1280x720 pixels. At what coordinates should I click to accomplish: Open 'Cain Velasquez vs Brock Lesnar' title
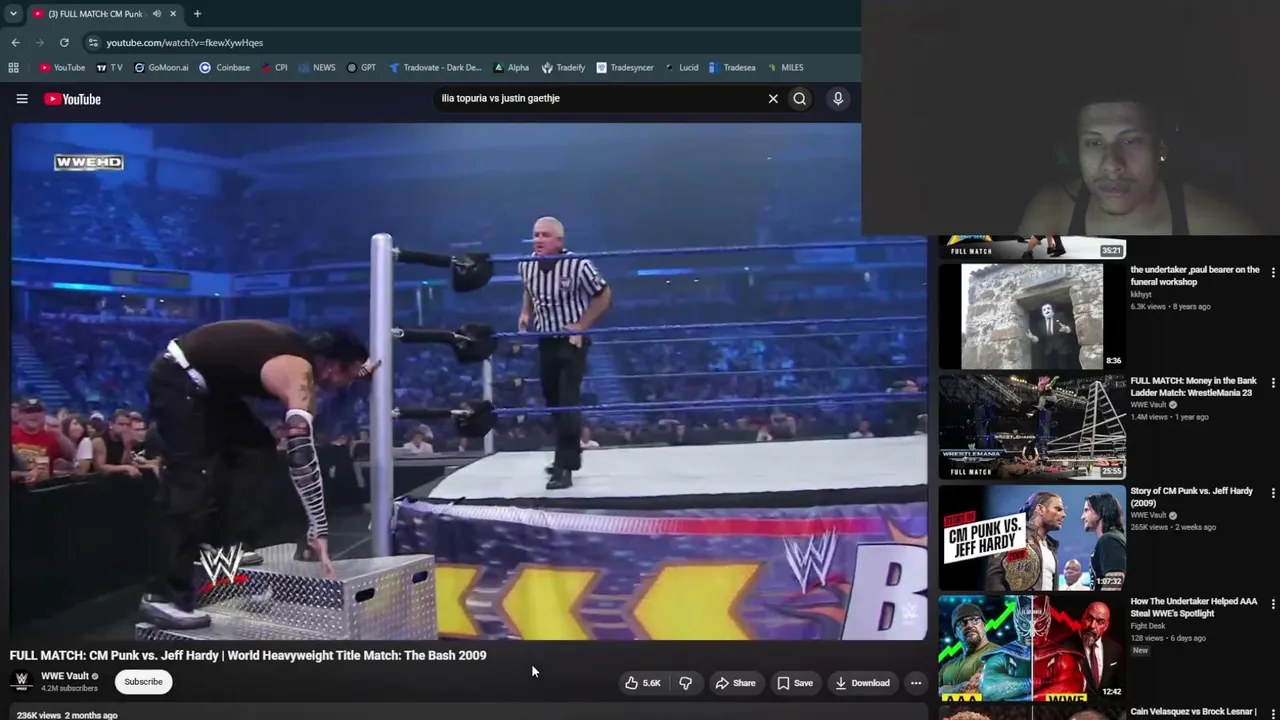coord(1194,712)
